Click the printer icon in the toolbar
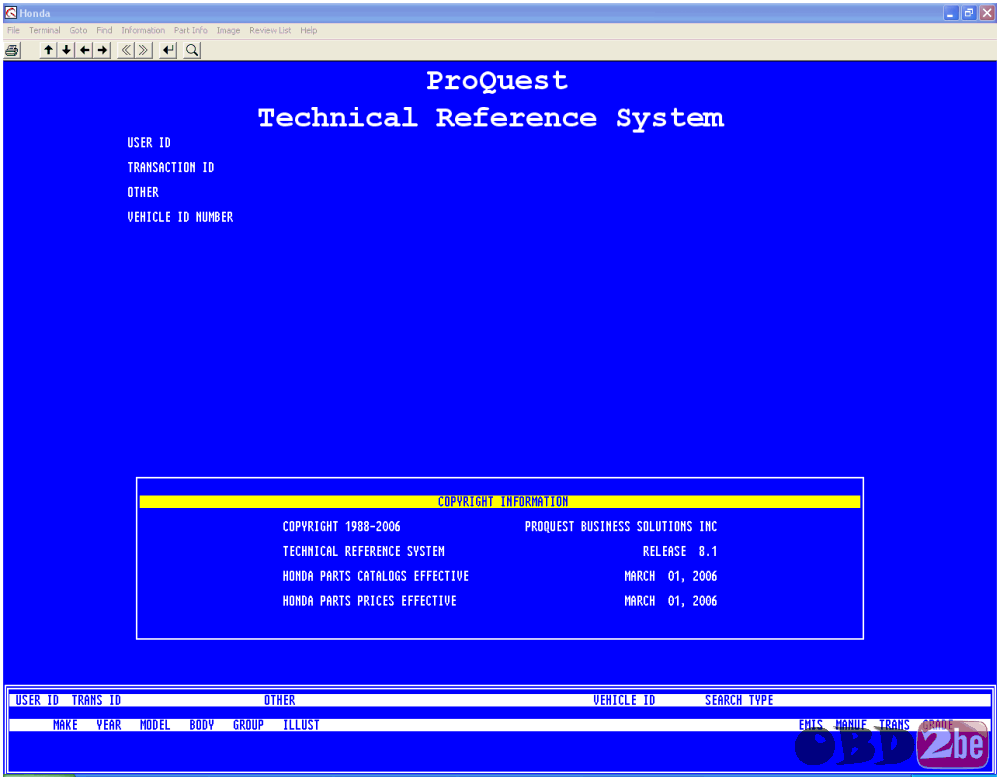The image size is (1000, 777). point(12,50)
